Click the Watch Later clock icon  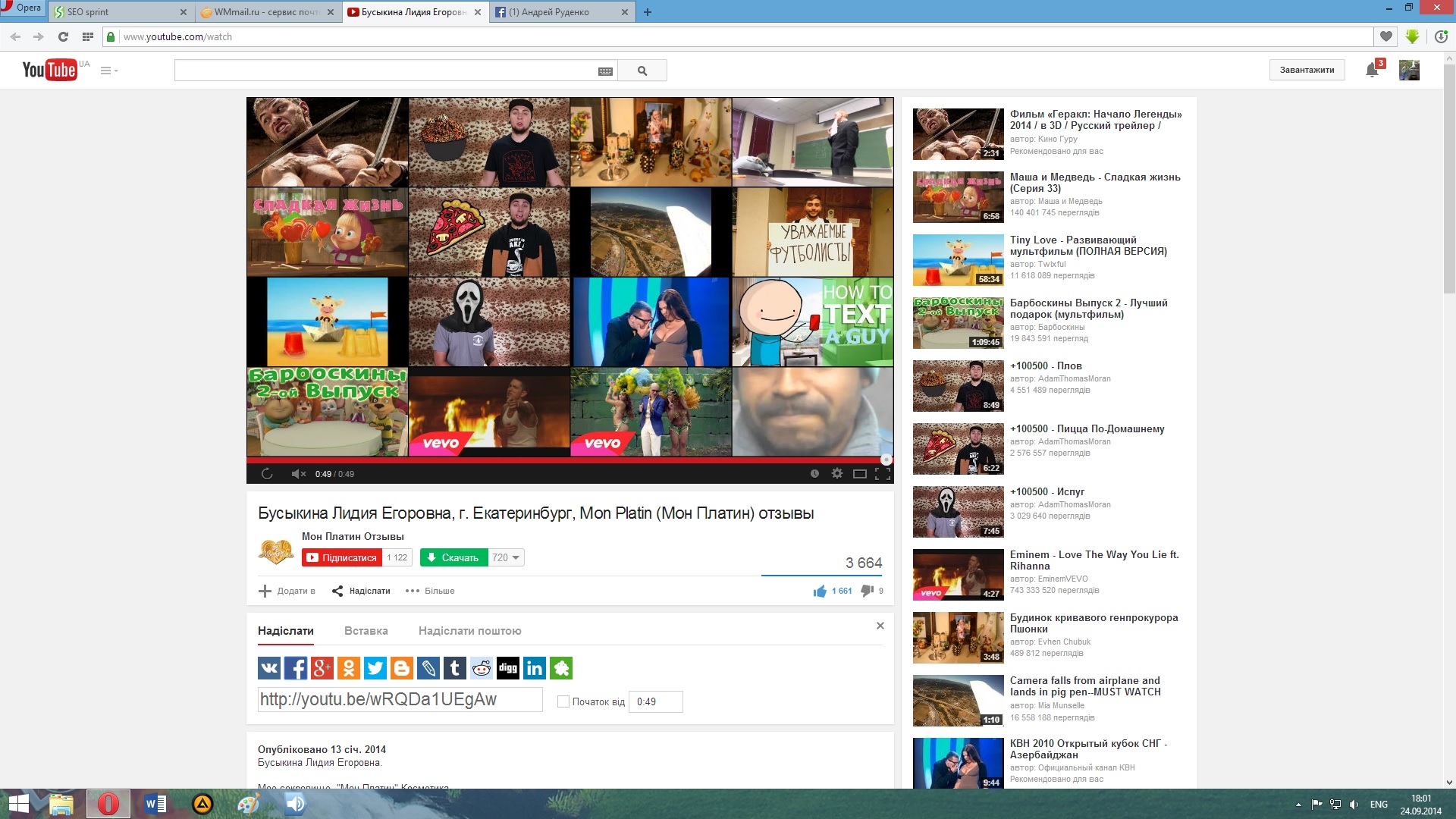(x=814, y=473)
